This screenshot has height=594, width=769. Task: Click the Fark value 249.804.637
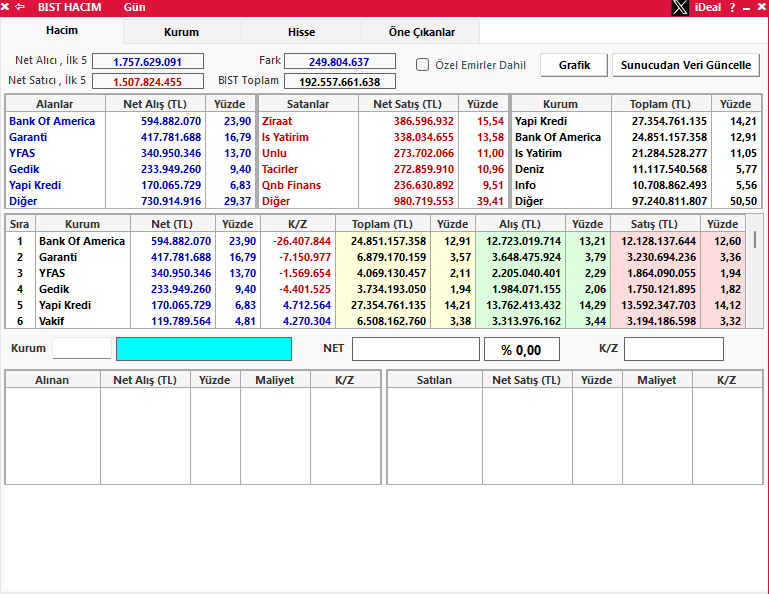tap(340, 61)
